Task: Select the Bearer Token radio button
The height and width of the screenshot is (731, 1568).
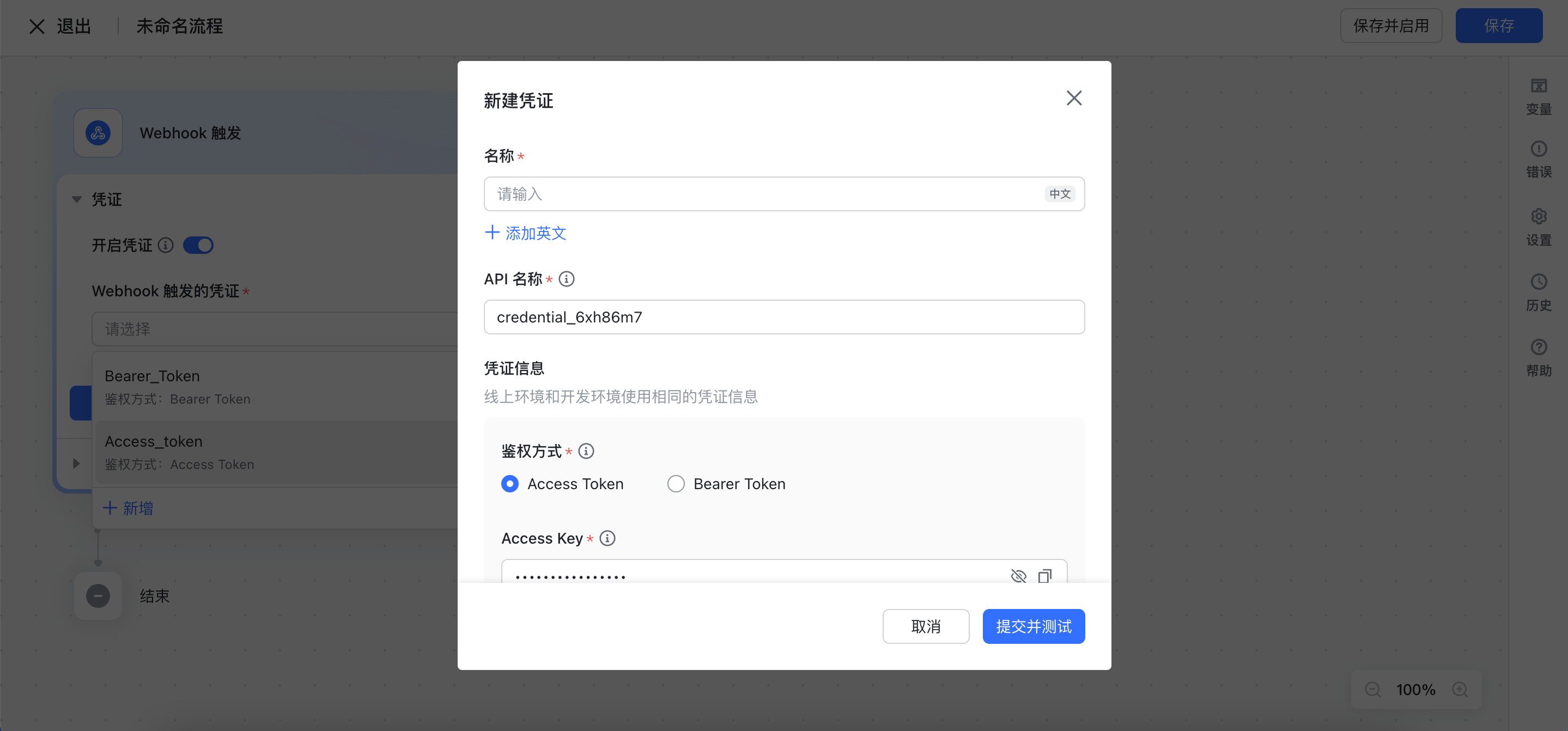Action: (x=676, y=484)
